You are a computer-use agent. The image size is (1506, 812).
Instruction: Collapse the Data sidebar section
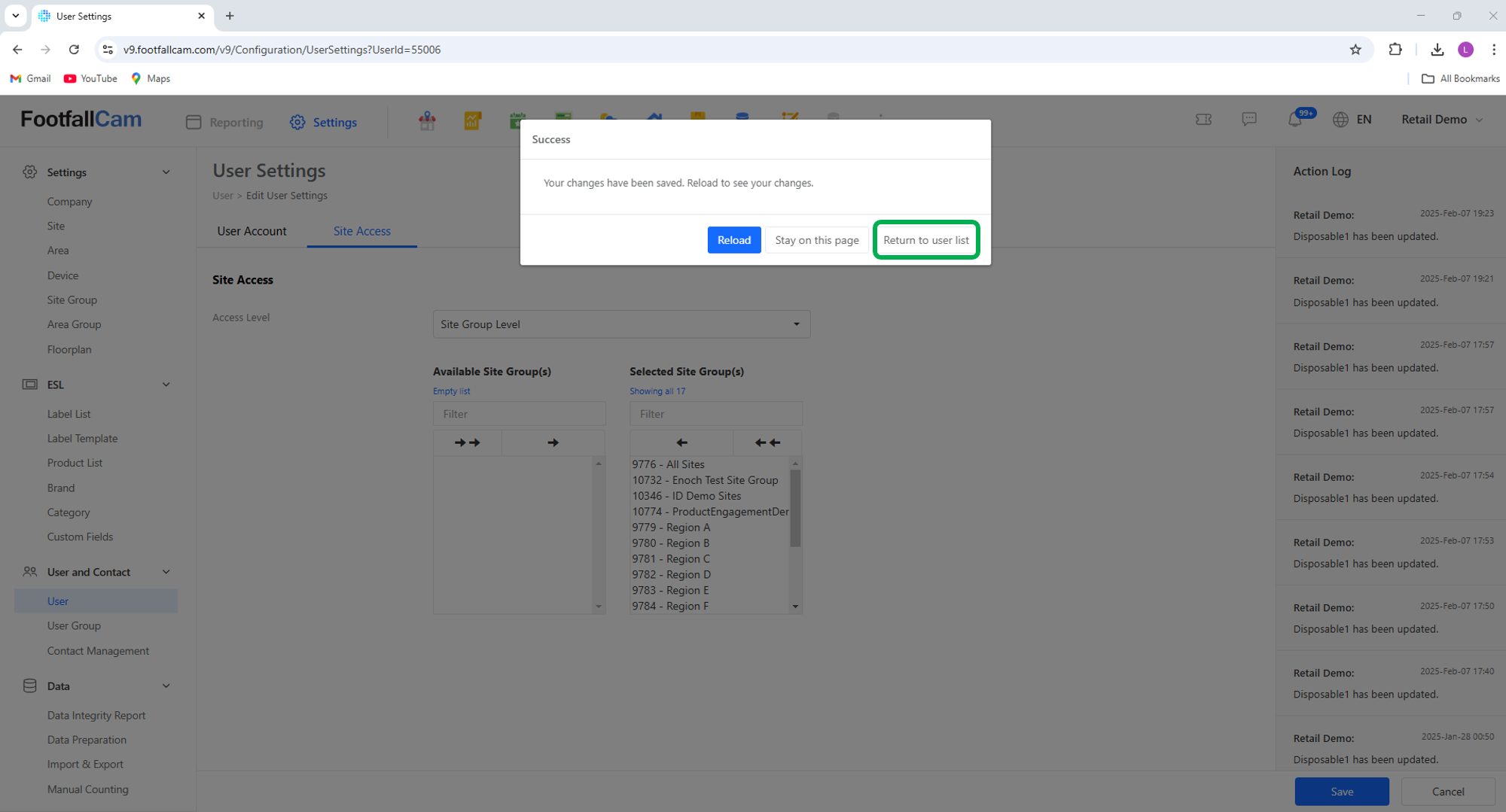point(166,686)
